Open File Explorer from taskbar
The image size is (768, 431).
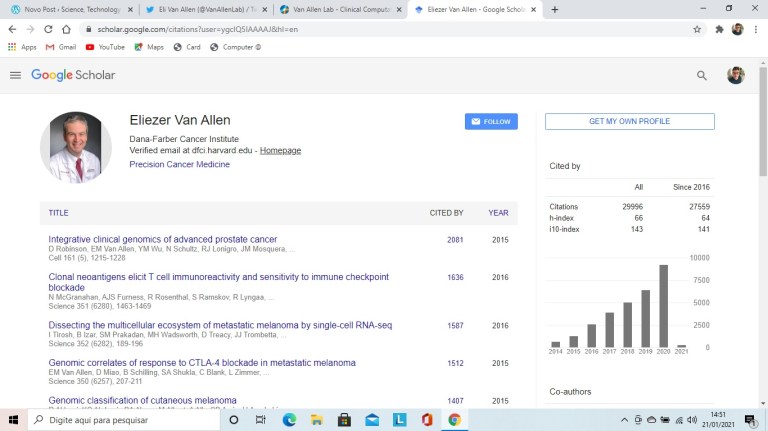click(x=316, y=420)
